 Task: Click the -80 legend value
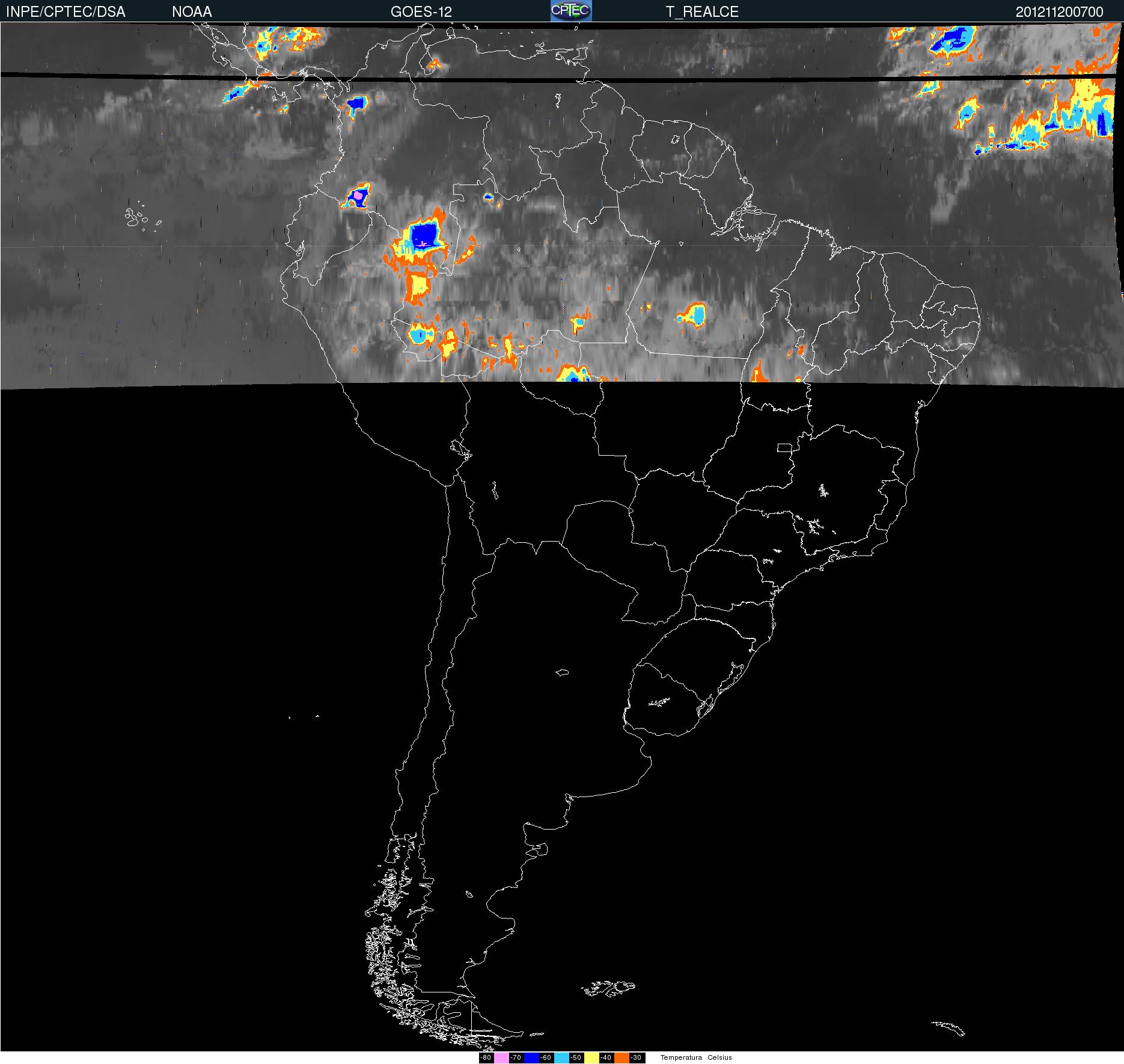point(486,1058)
